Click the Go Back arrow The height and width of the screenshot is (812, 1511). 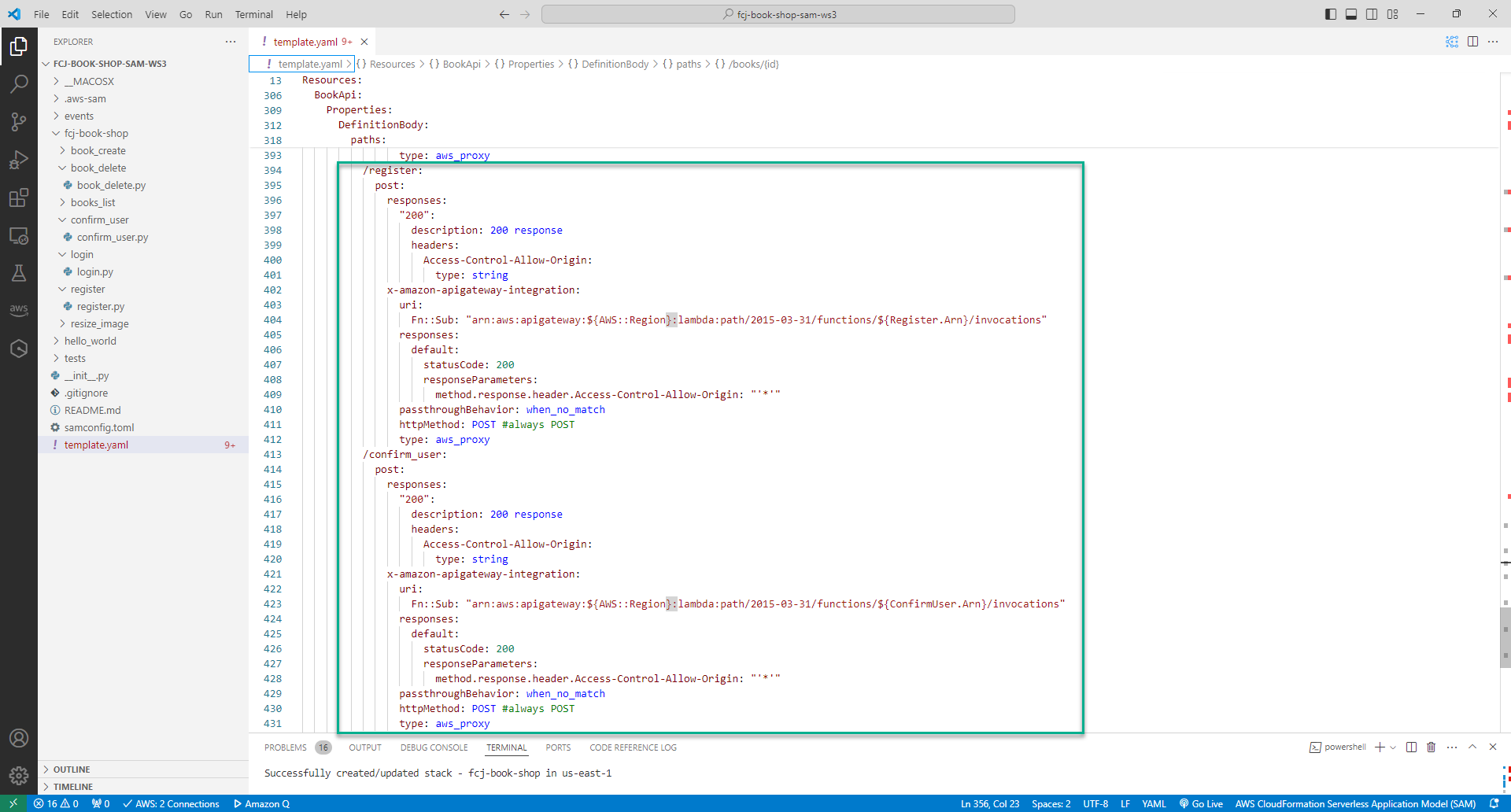coord(504,14)
